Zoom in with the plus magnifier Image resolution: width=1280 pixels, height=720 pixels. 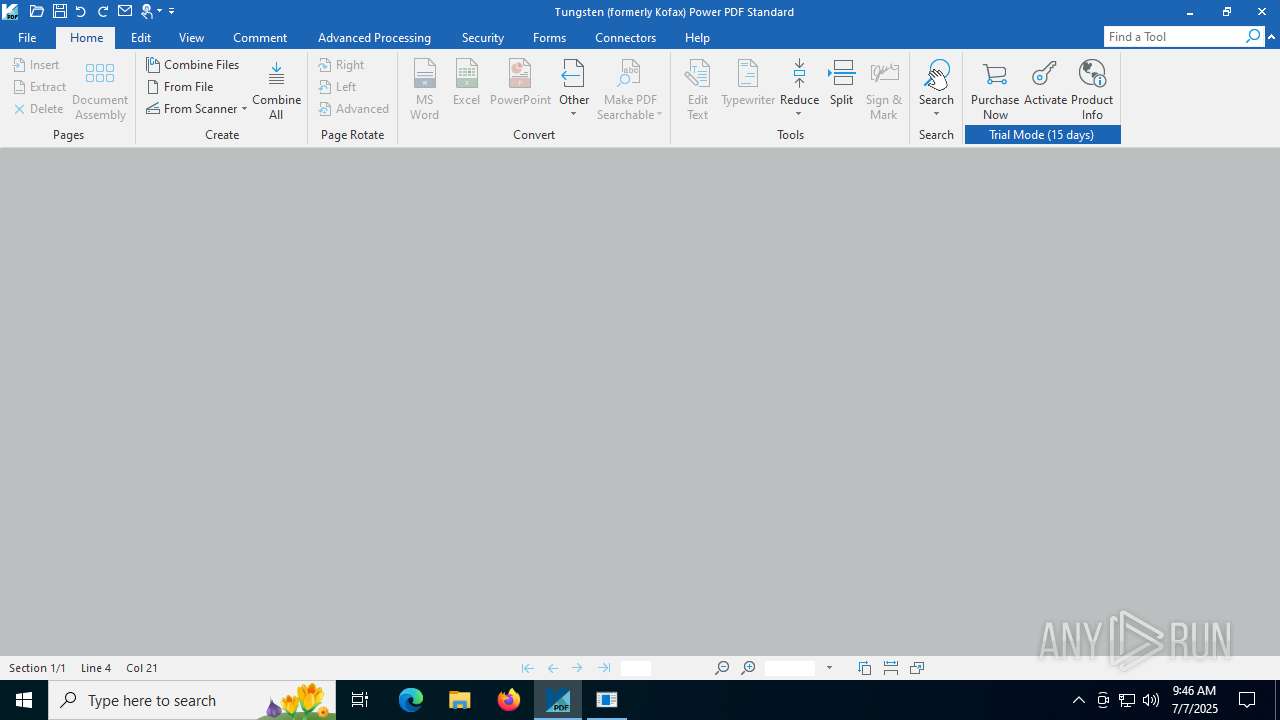748,668
